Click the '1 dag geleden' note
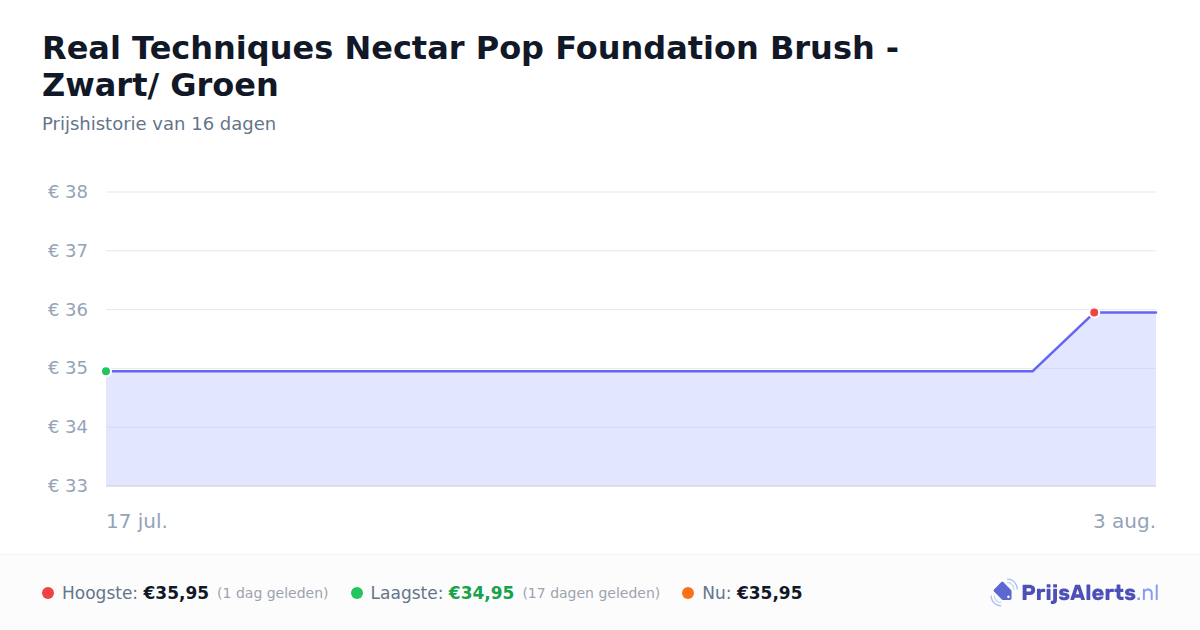The width and height of the screenshot is (1200, 630). 273,593
